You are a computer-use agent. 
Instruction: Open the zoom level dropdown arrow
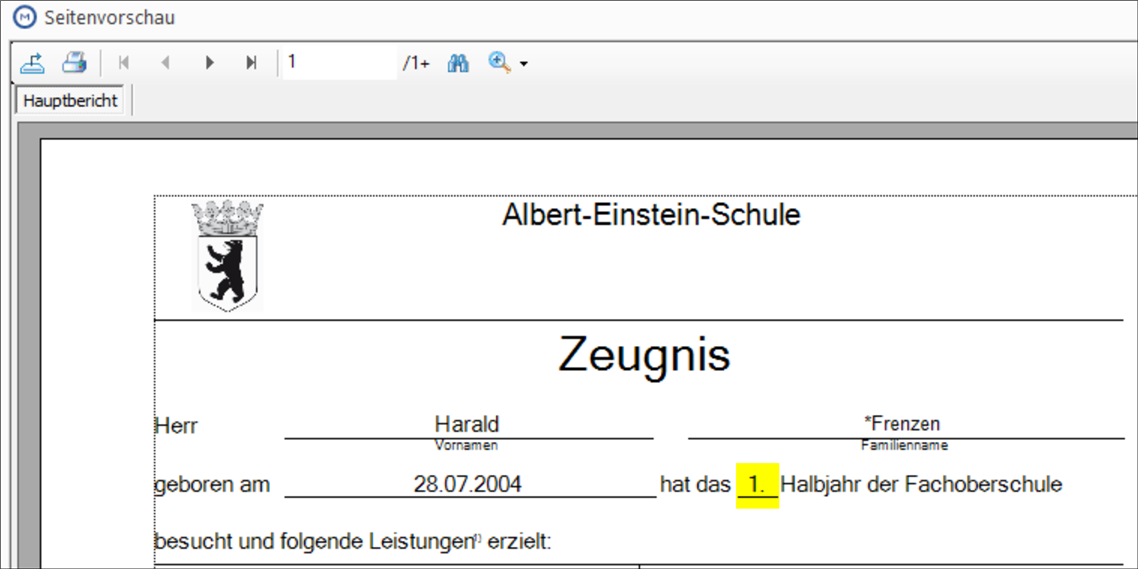523,65
